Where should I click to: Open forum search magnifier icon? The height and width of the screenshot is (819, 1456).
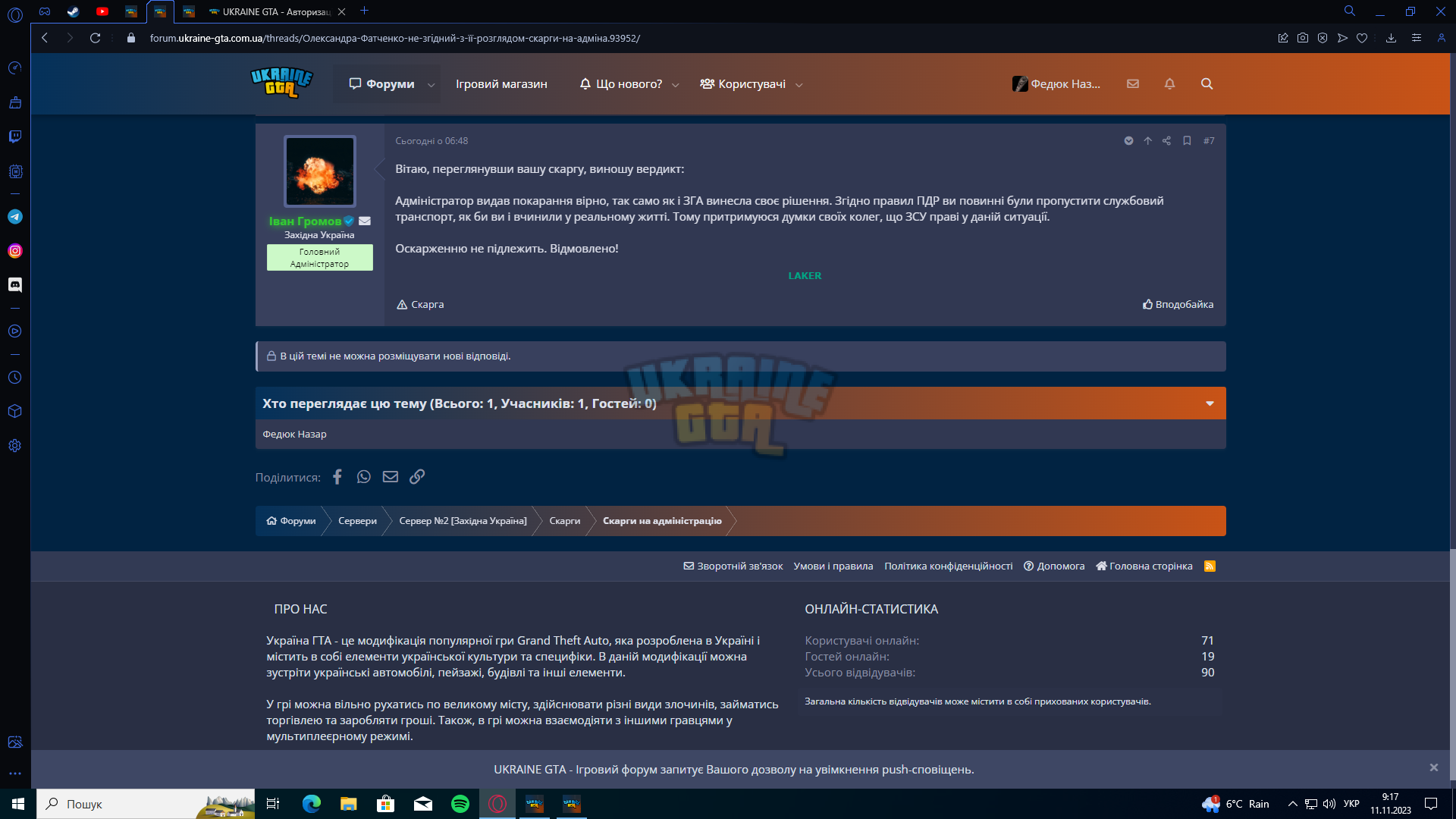click(x=1207, y=84)
